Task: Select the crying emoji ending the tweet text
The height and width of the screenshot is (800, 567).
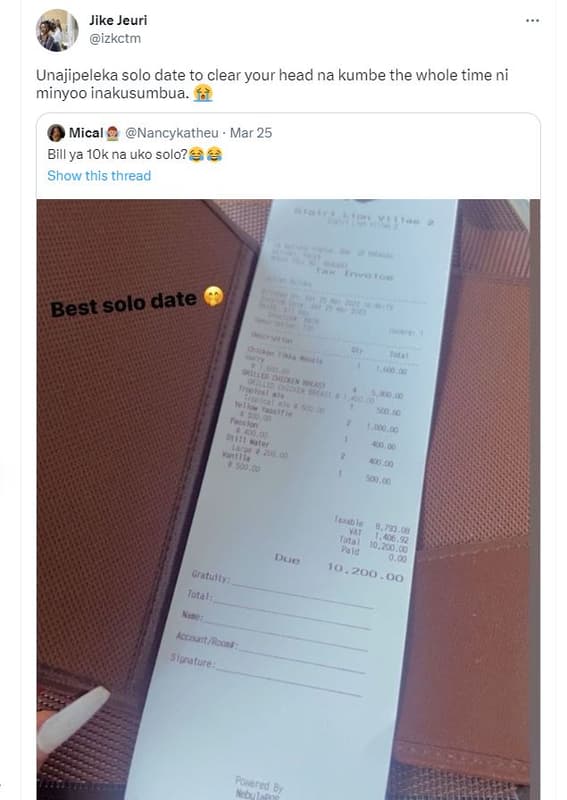Action: (x=203, y=93)
